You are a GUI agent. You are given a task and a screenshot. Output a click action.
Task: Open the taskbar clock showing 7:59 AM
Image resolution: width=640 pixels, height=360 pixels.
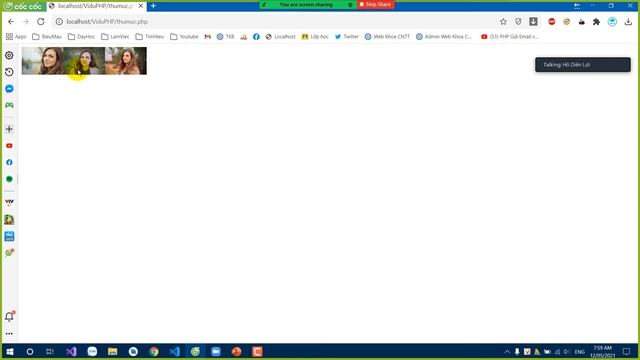(x=602, y=351)
